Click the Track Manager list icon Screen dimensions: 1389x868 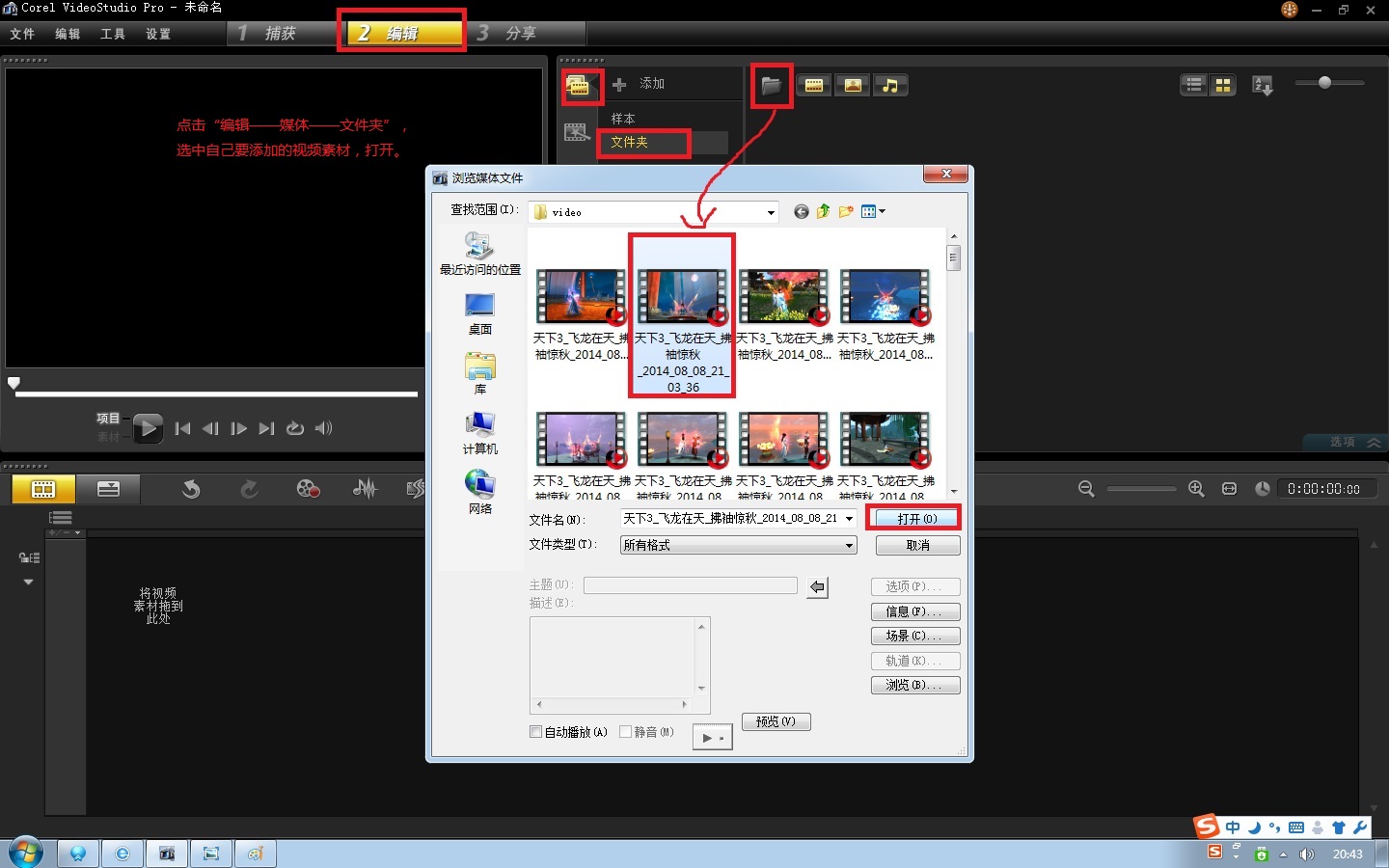(x=61, y=518)
